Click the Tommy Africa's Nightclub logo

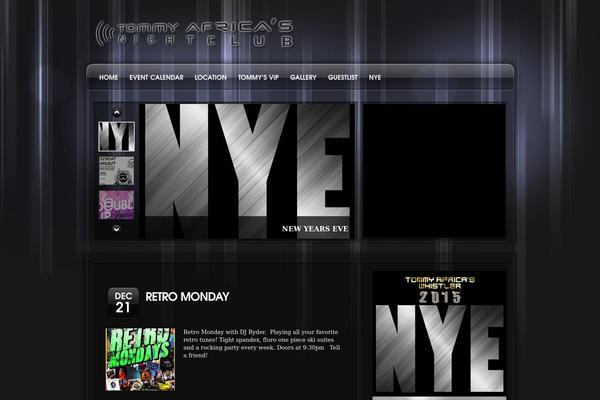tap(194, 34)
